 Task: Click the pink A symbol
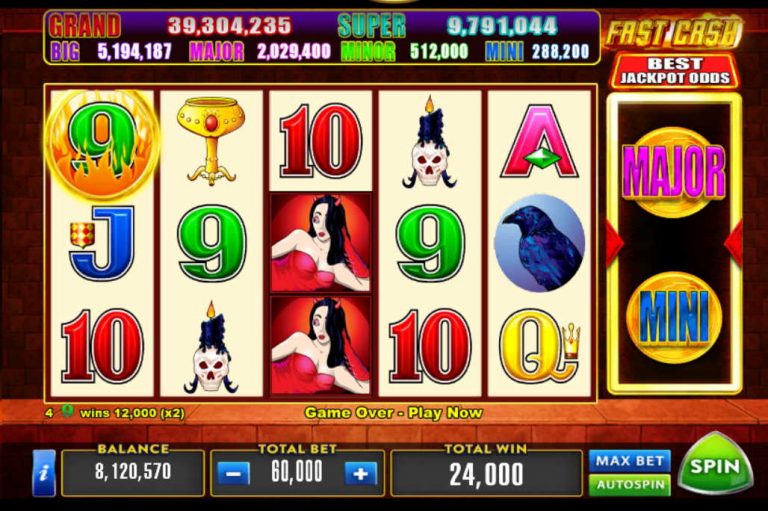539,141
